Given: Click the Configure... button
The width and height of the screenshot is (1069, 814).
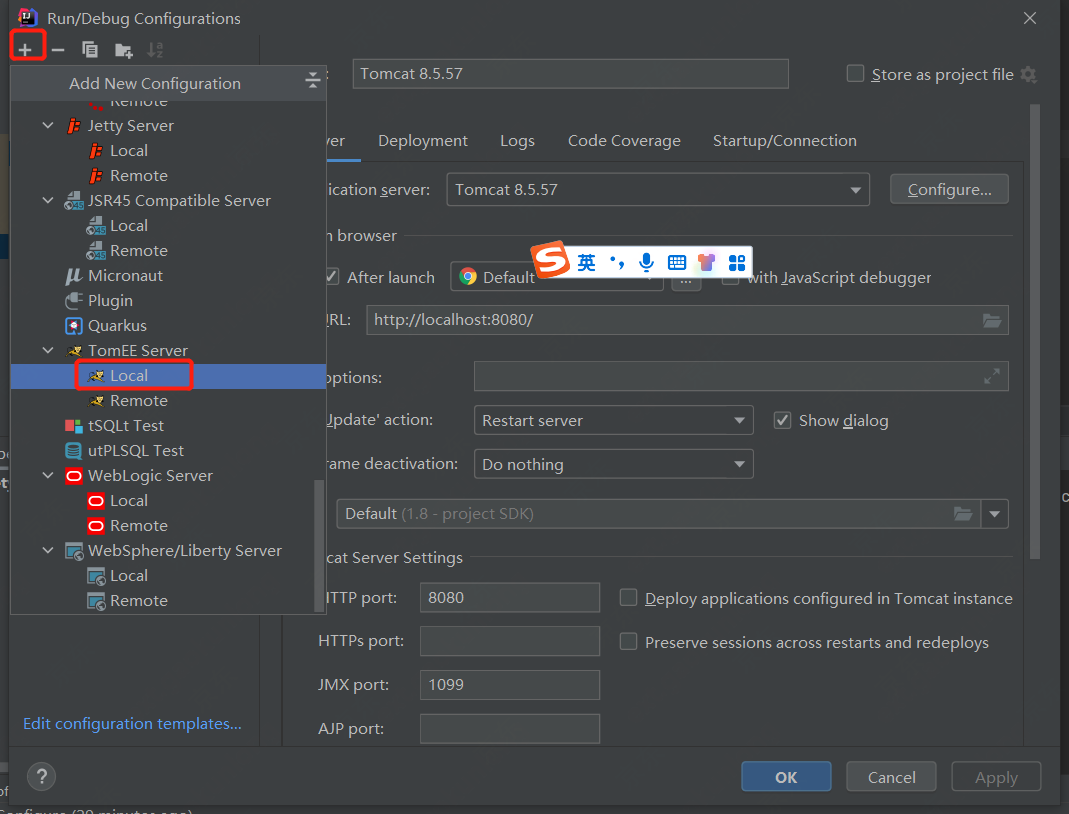Looking at the screenshot, I should pyautogui.click(x=949, y=190).
